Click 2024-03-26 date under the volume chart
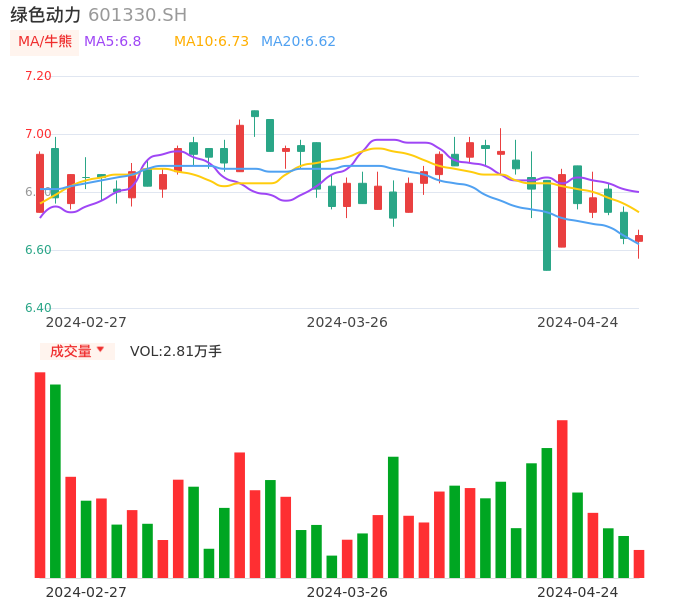 (x=347, y=592)
